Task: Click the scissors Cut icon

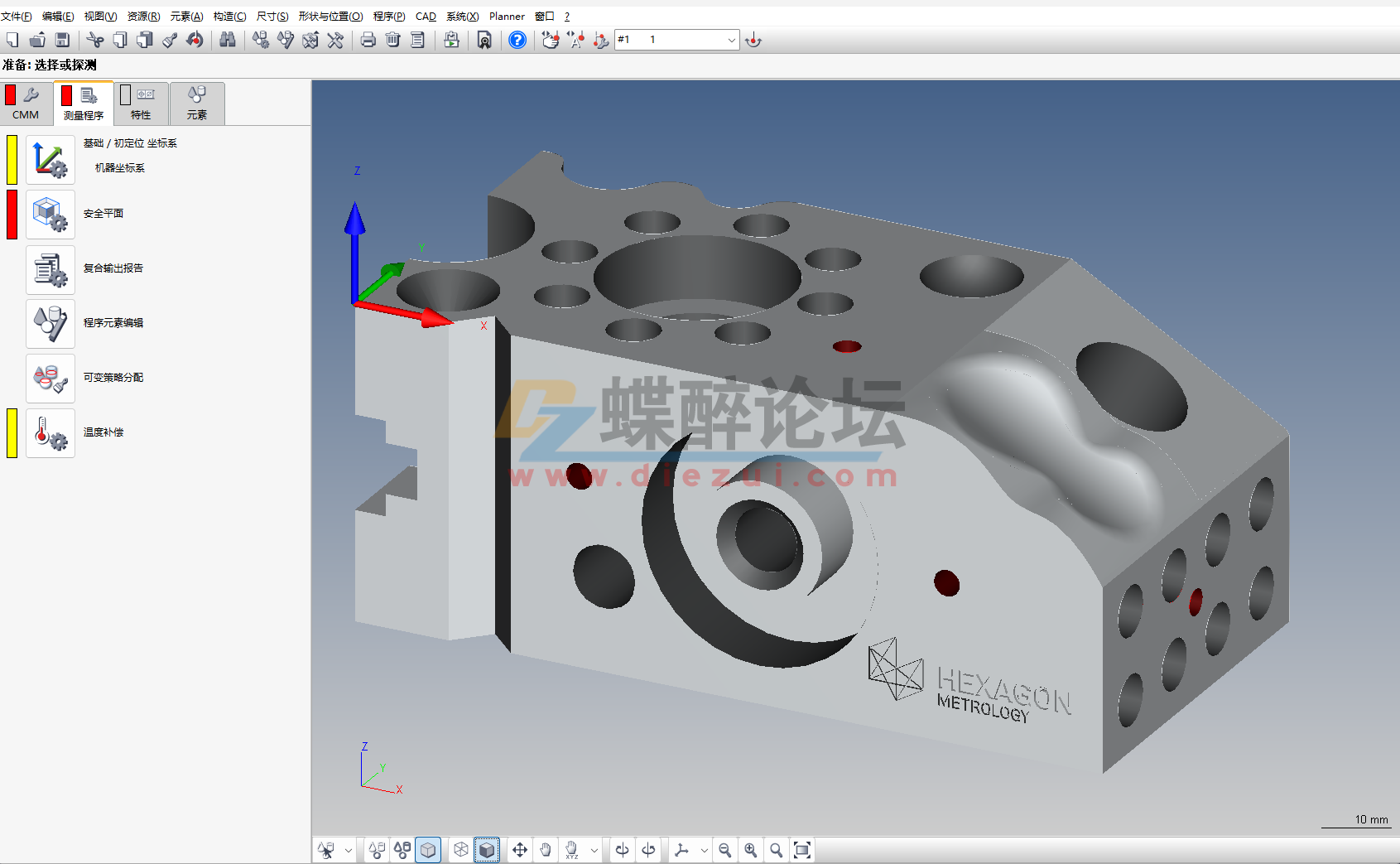Action: point(95,40)
